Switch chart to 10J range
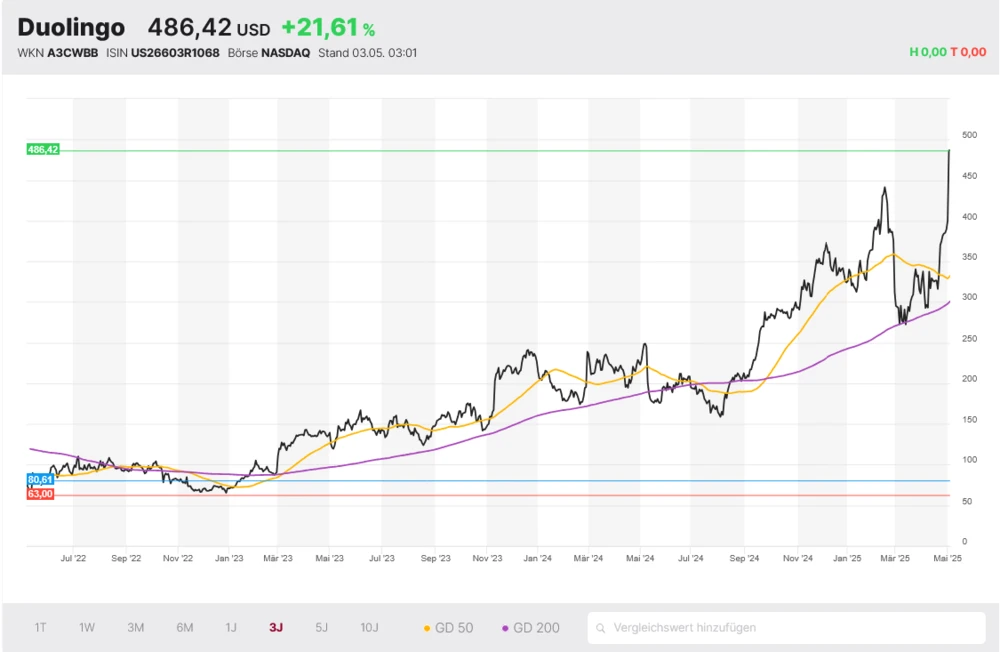Viewport: 1000px width, 652px height. (369, 628)
